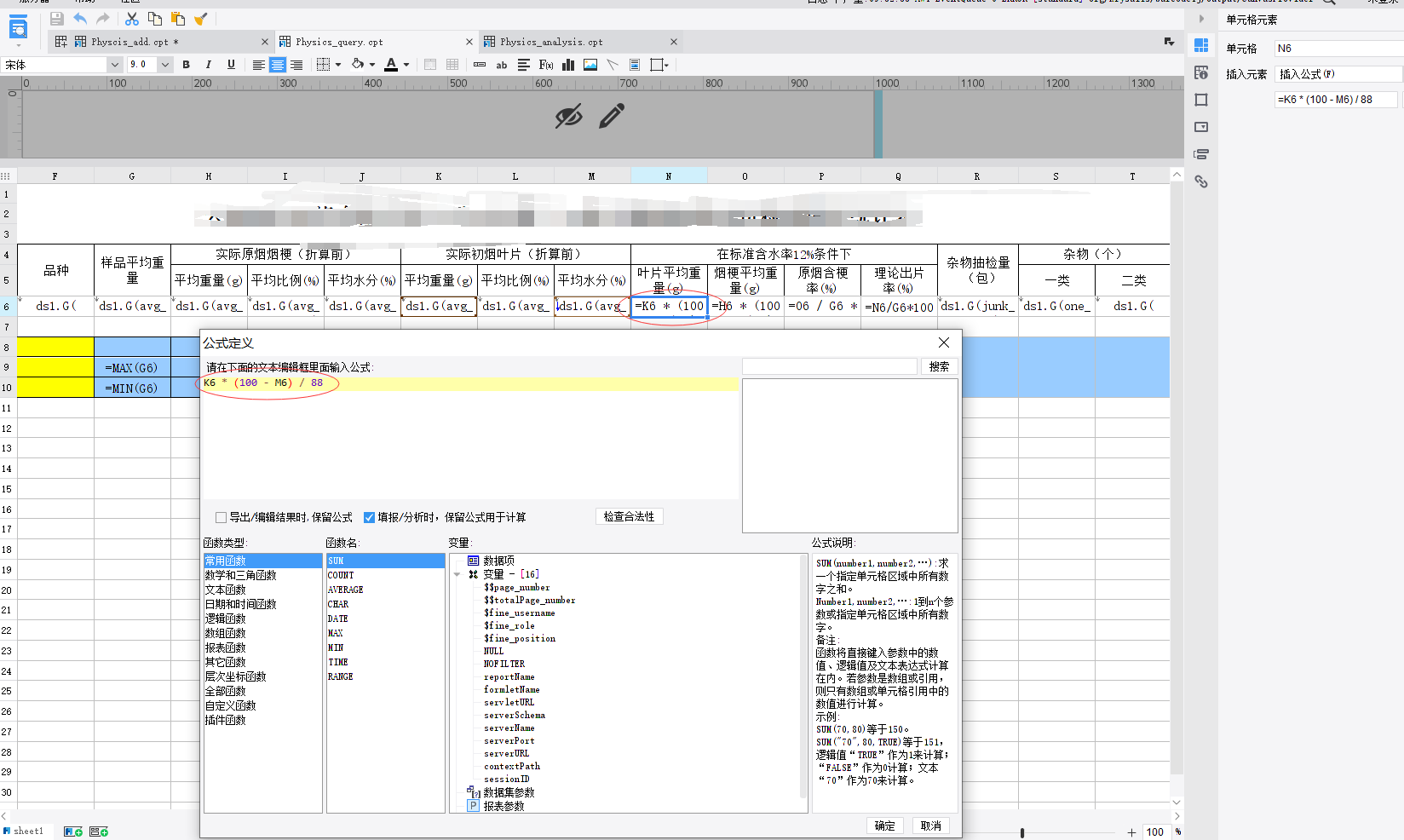Toggle Italic formatting

209,65
